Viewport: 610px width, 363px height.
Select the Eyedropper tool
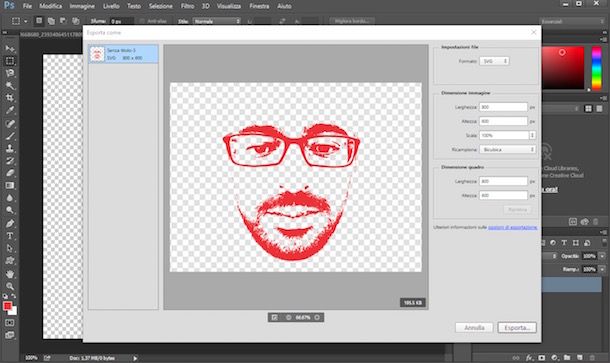10,110
